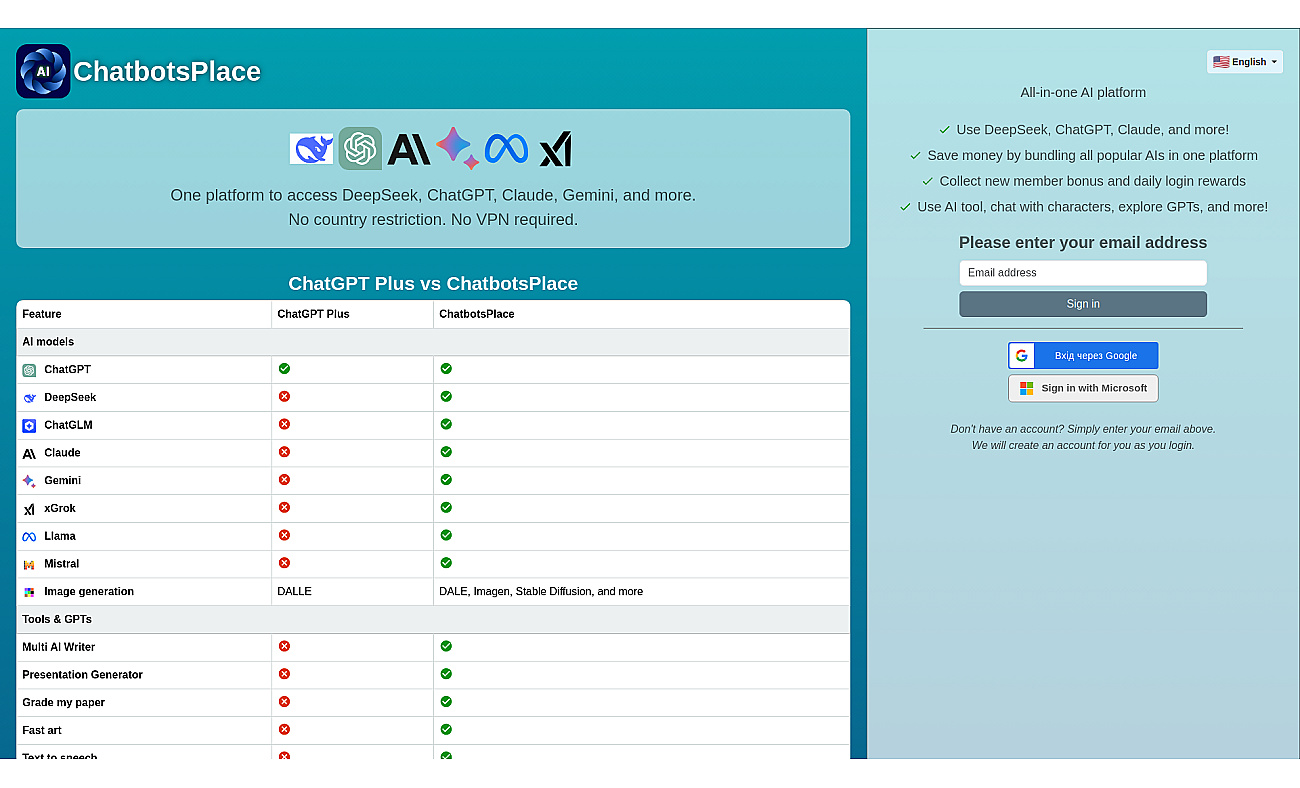Click red cross for Grade my paper row

pyautogui.click(x=284, y=702)
